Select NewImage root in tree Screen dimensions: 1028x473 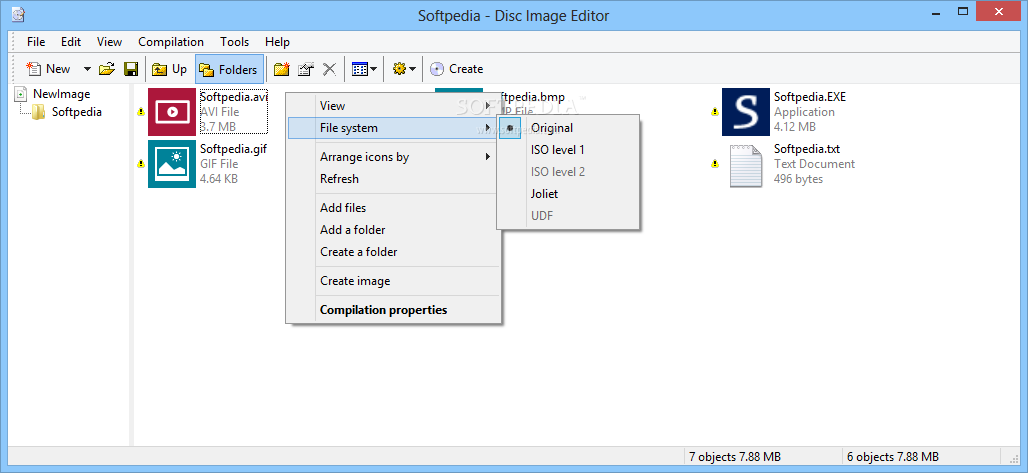[x=61, y=94]
